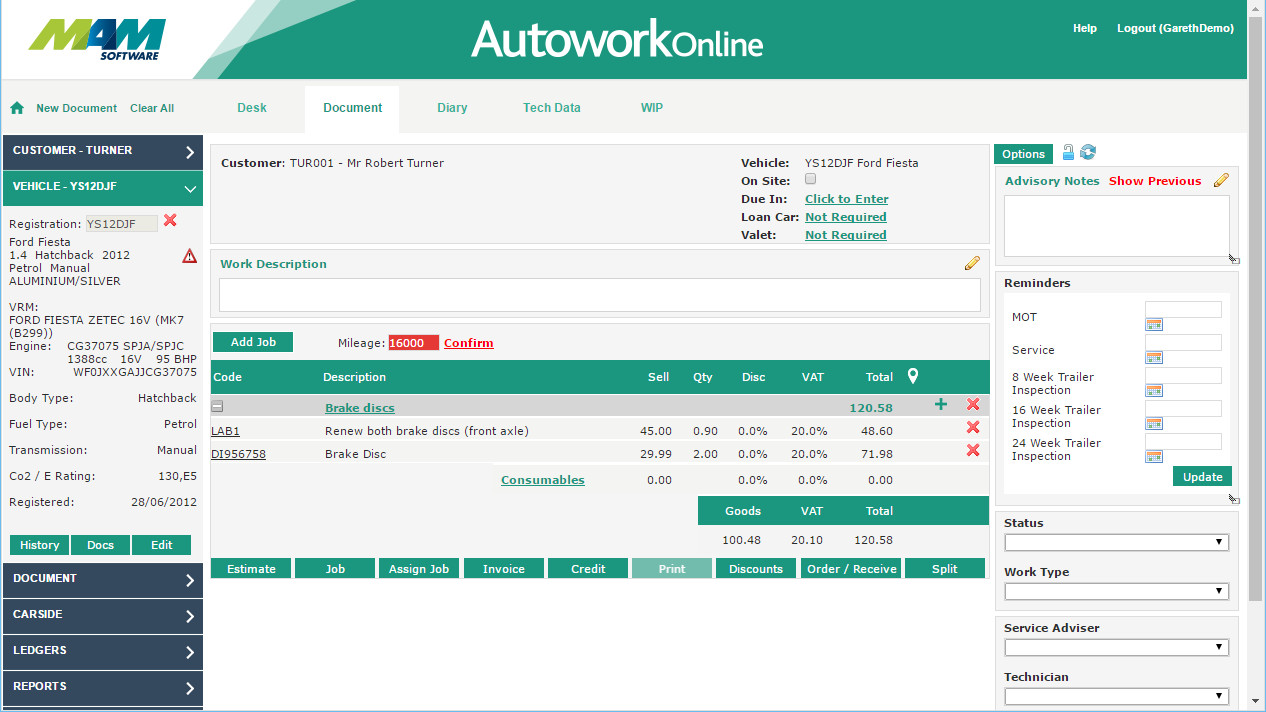
Task: Add item to Brake discs job with plus icon
Action: [940, 404]
